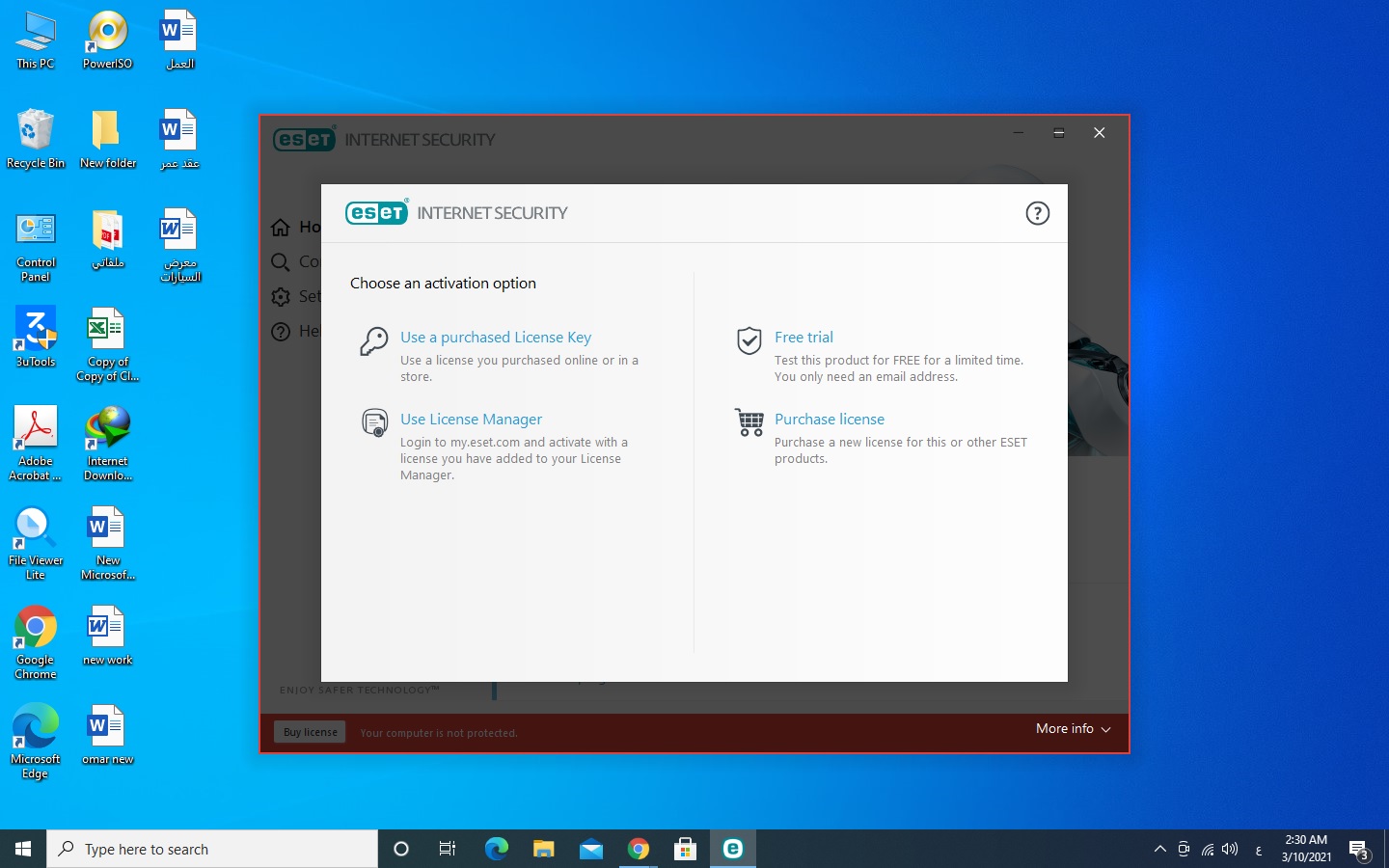
Task: Select the Microsoft Edge desktop icon
Action: [x=36, y=742]
